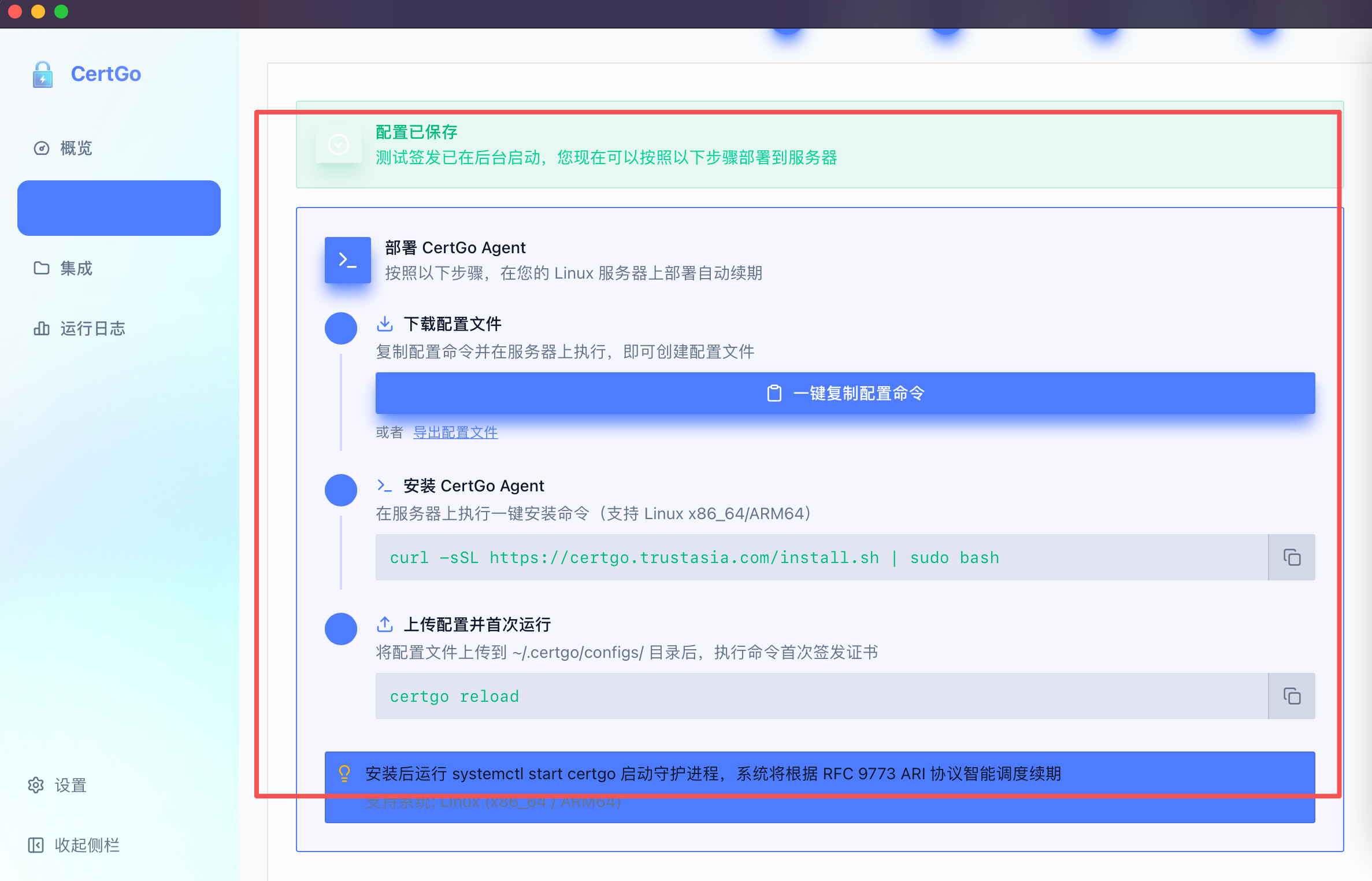The image size is (1372, 881).
Task: Click the 安装 CertGo Agent step title
Action: (474, 486)
